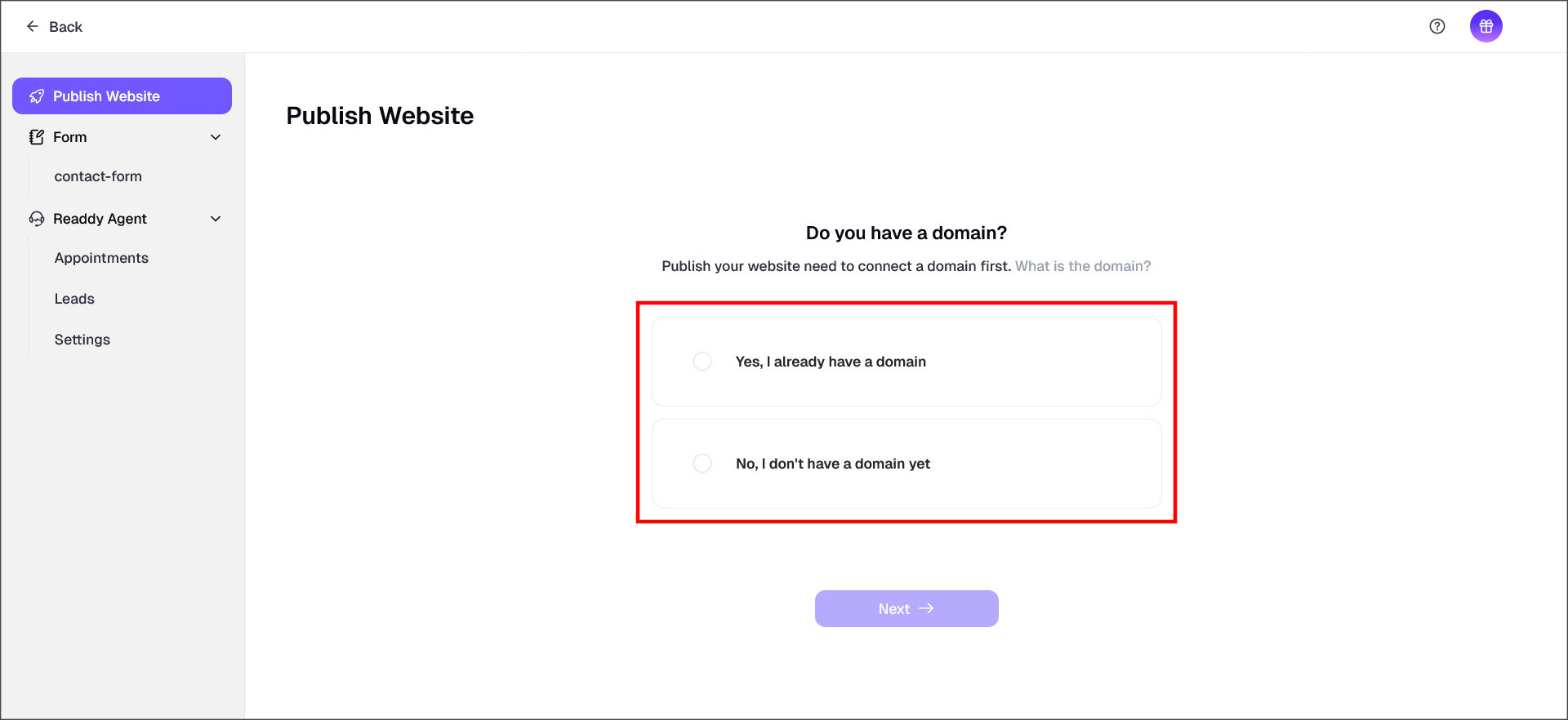Click the rocket icon in the sidebar
Viewport: 1568px width, 720px height.
click(37, 96)
